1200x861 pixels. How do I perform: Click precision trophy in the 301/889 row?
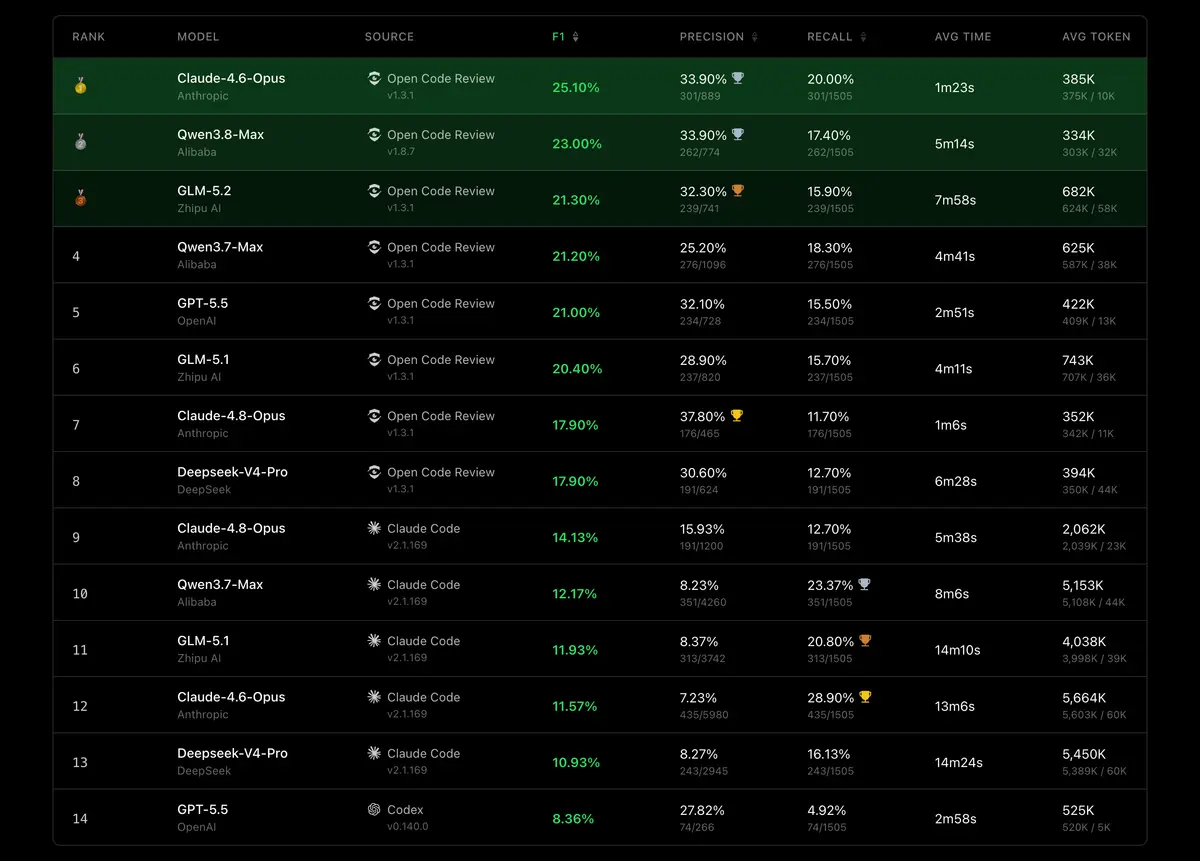738,78
